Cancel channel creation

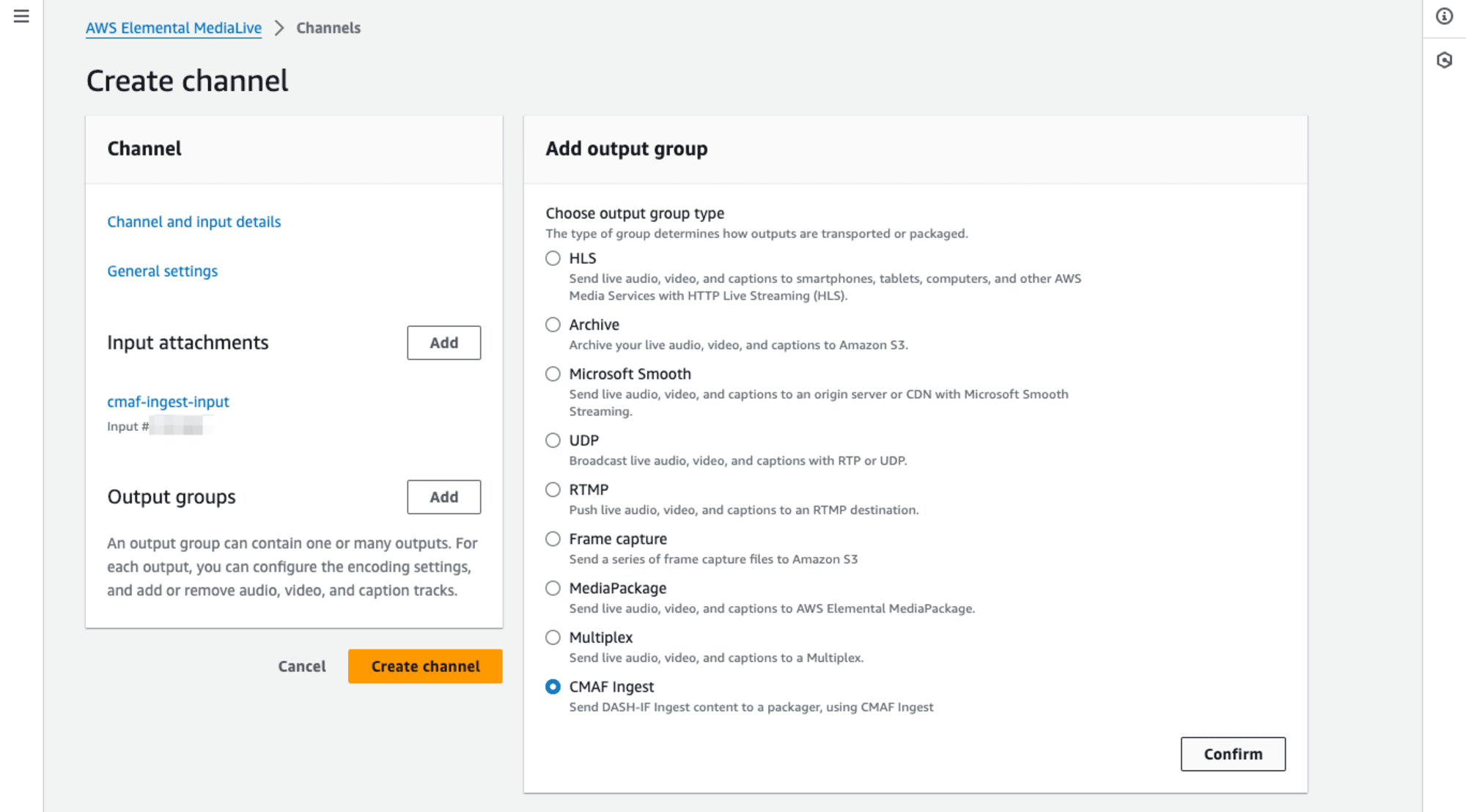pyautogui.click(x=302, y=666)
